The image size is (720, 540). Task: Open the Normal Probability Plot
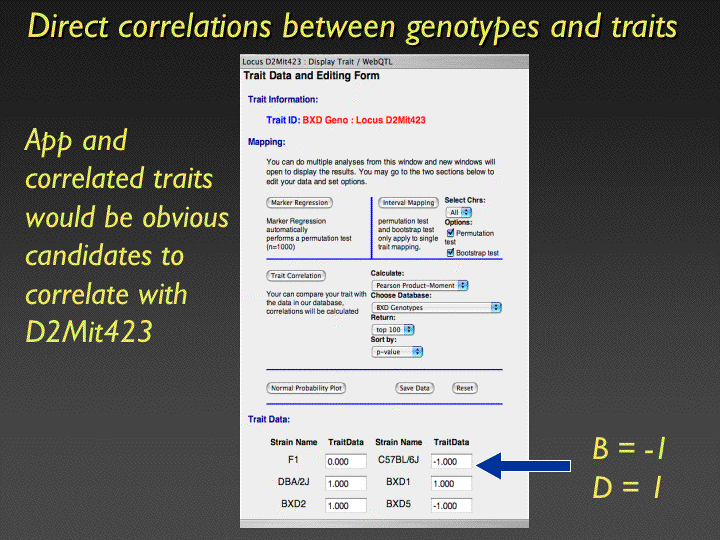tap(306, 388)
